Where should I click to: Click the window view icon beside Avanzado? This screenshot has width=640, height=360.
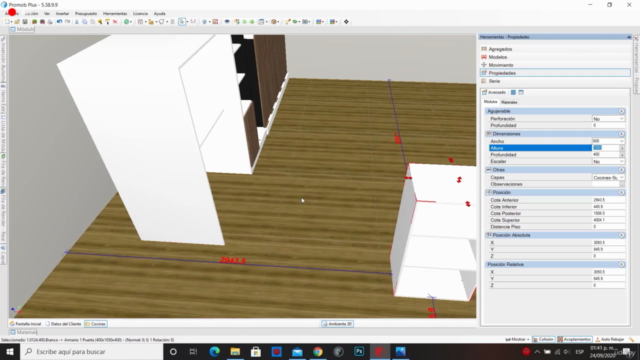pyautogui.click(x=521, y=93)
